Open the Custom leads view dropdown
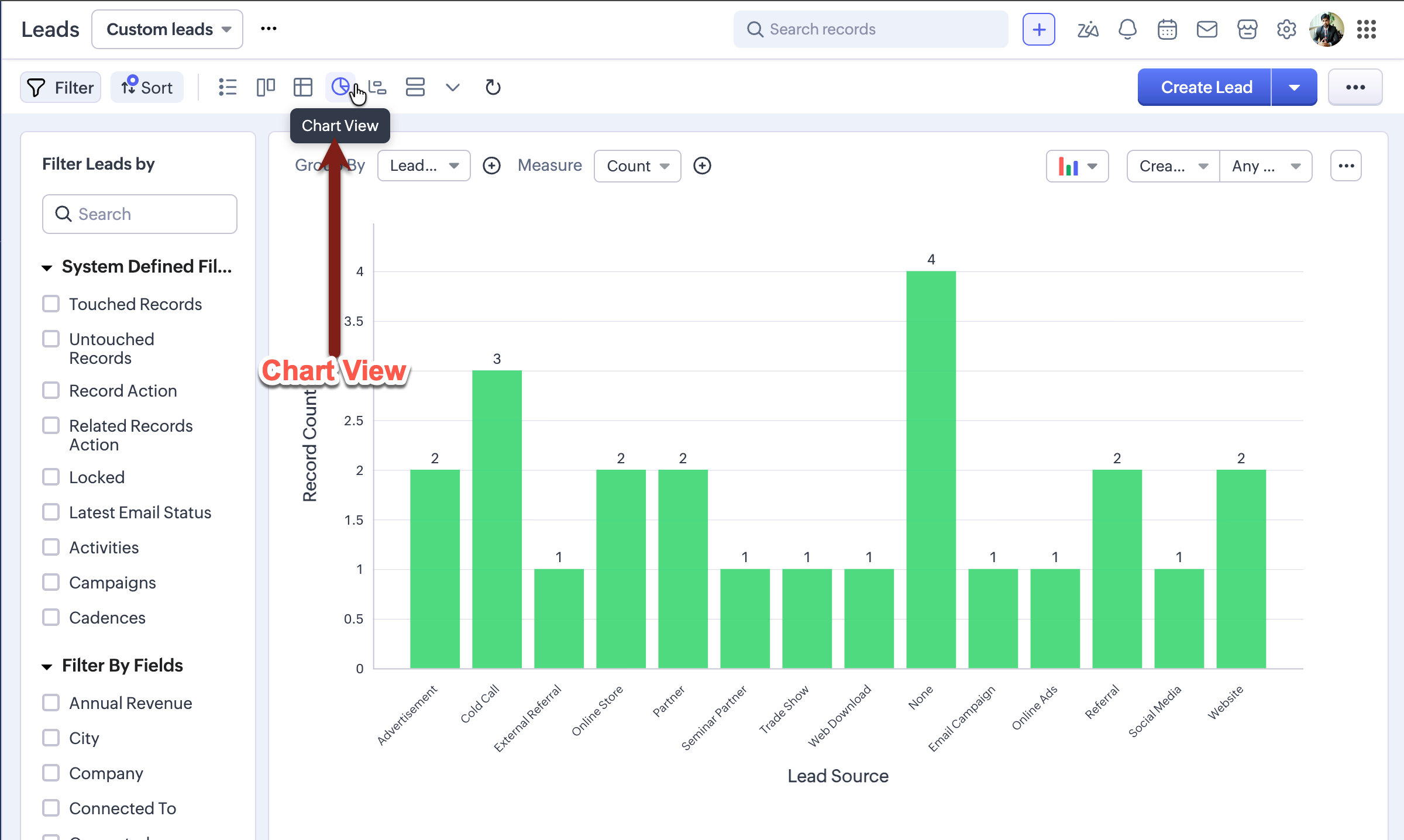Viewport: 1404px width, 840px height. (x=167, y=29)
